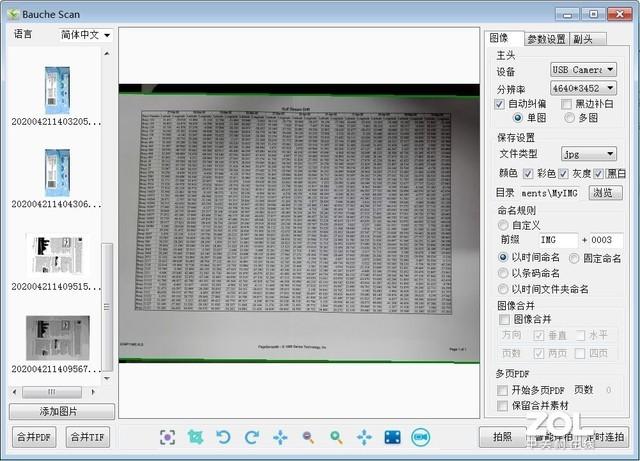Screen dimensions: 640x461
Task: Toggle the 彩色 color checkbox
Action: coord(528,174)
